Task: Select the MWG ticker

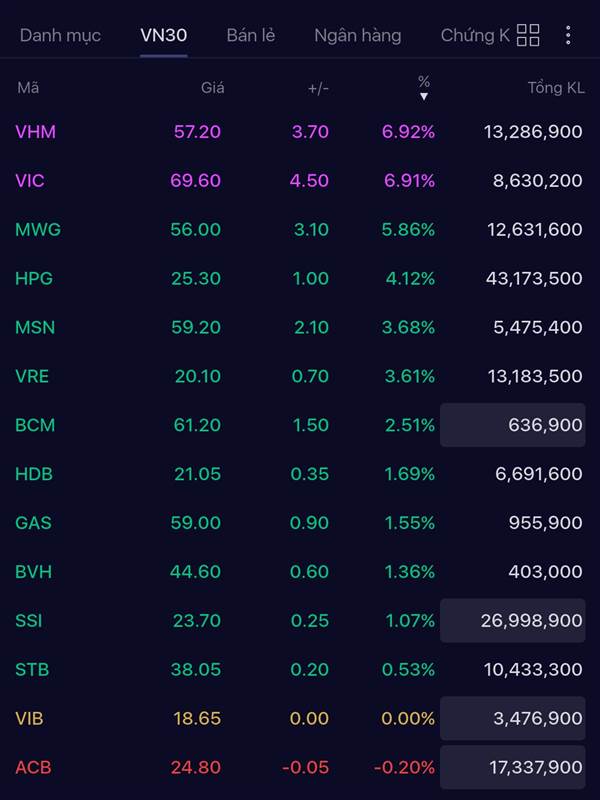Action: tap(38, 230)
